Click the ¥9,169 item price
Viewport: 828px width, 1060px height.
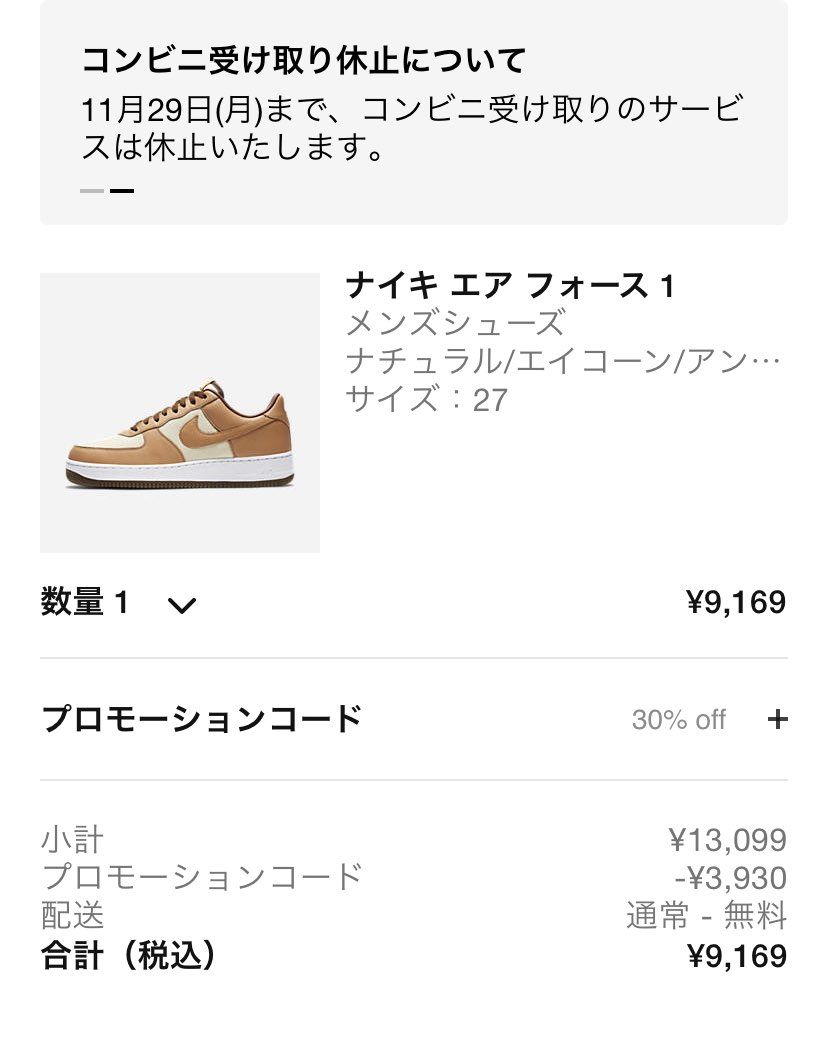pyautogui.click(x=736, y=602)
